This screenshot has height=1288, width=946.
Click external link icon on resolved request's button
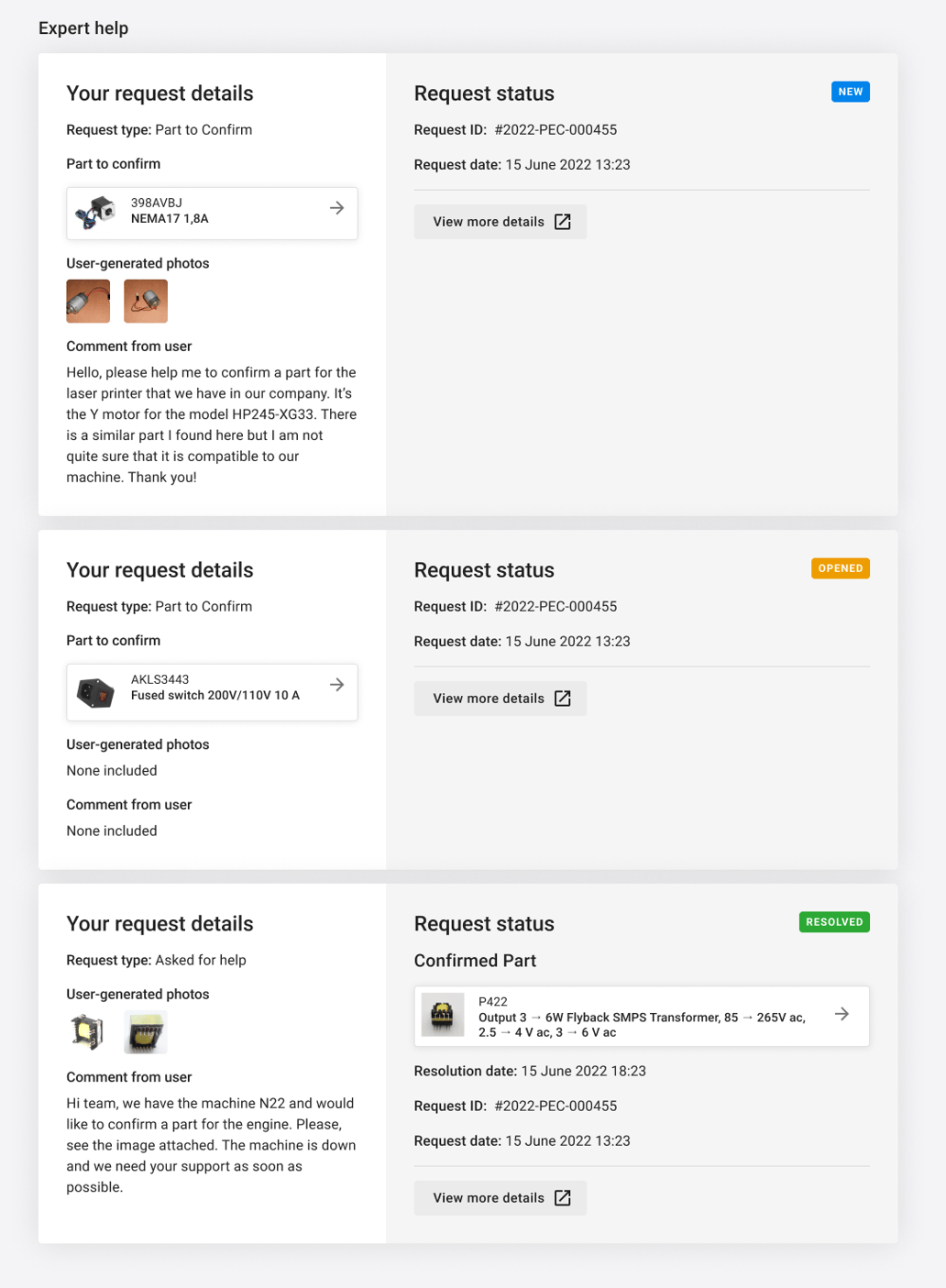(x=562, y=1197)
